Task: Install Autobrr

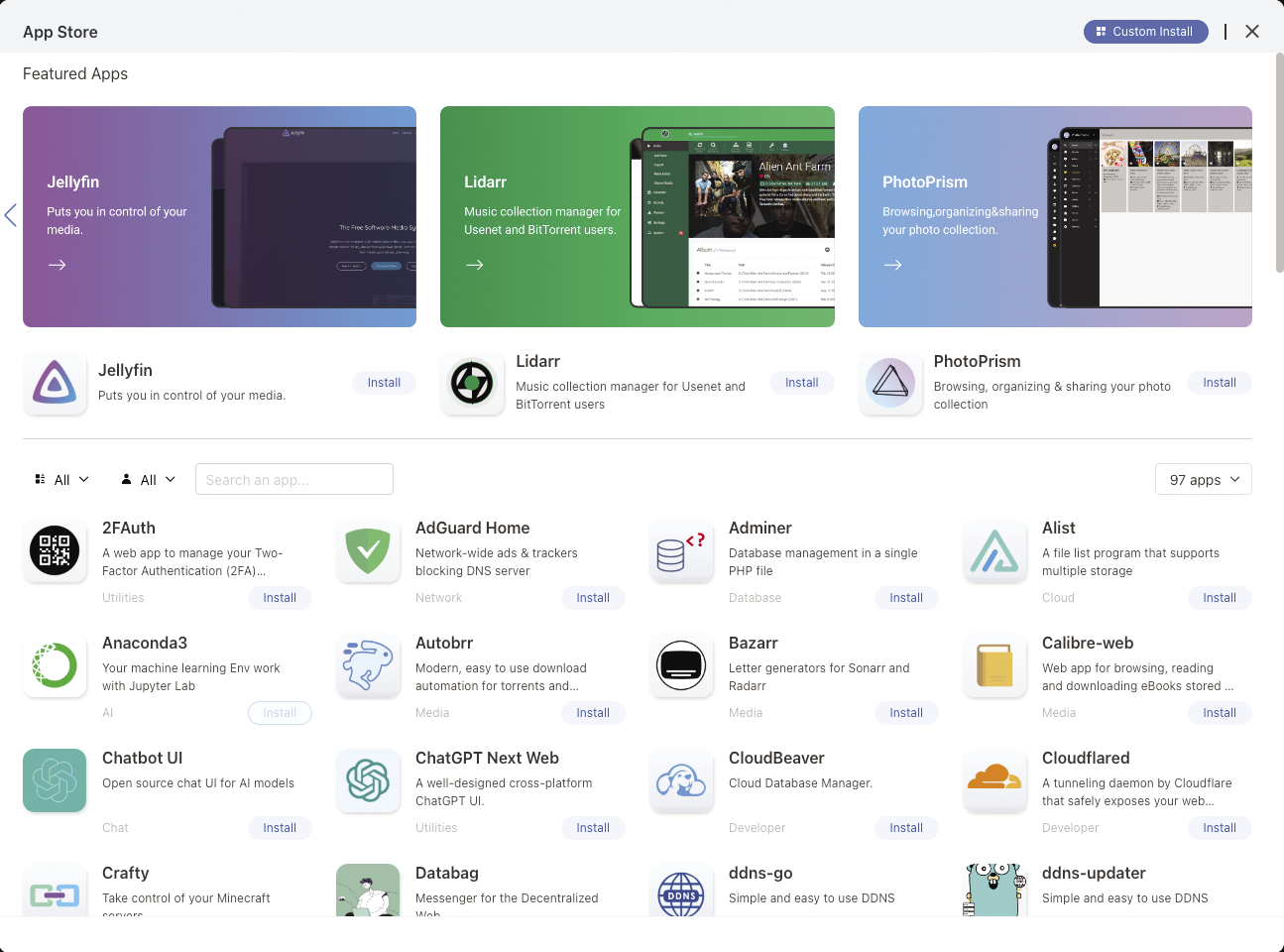Action: tap(593, 713)
